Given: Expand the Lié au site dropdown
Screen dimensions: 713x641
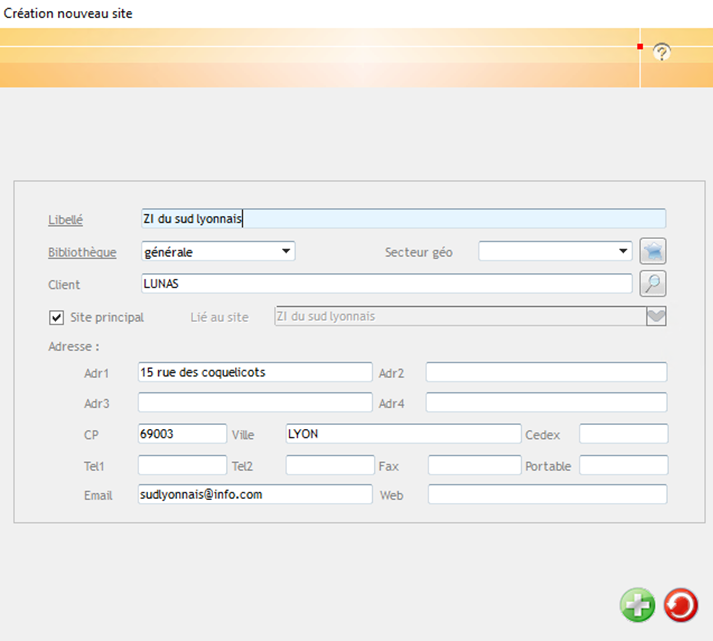Looking at the screenshot, I should pos(656,317).
